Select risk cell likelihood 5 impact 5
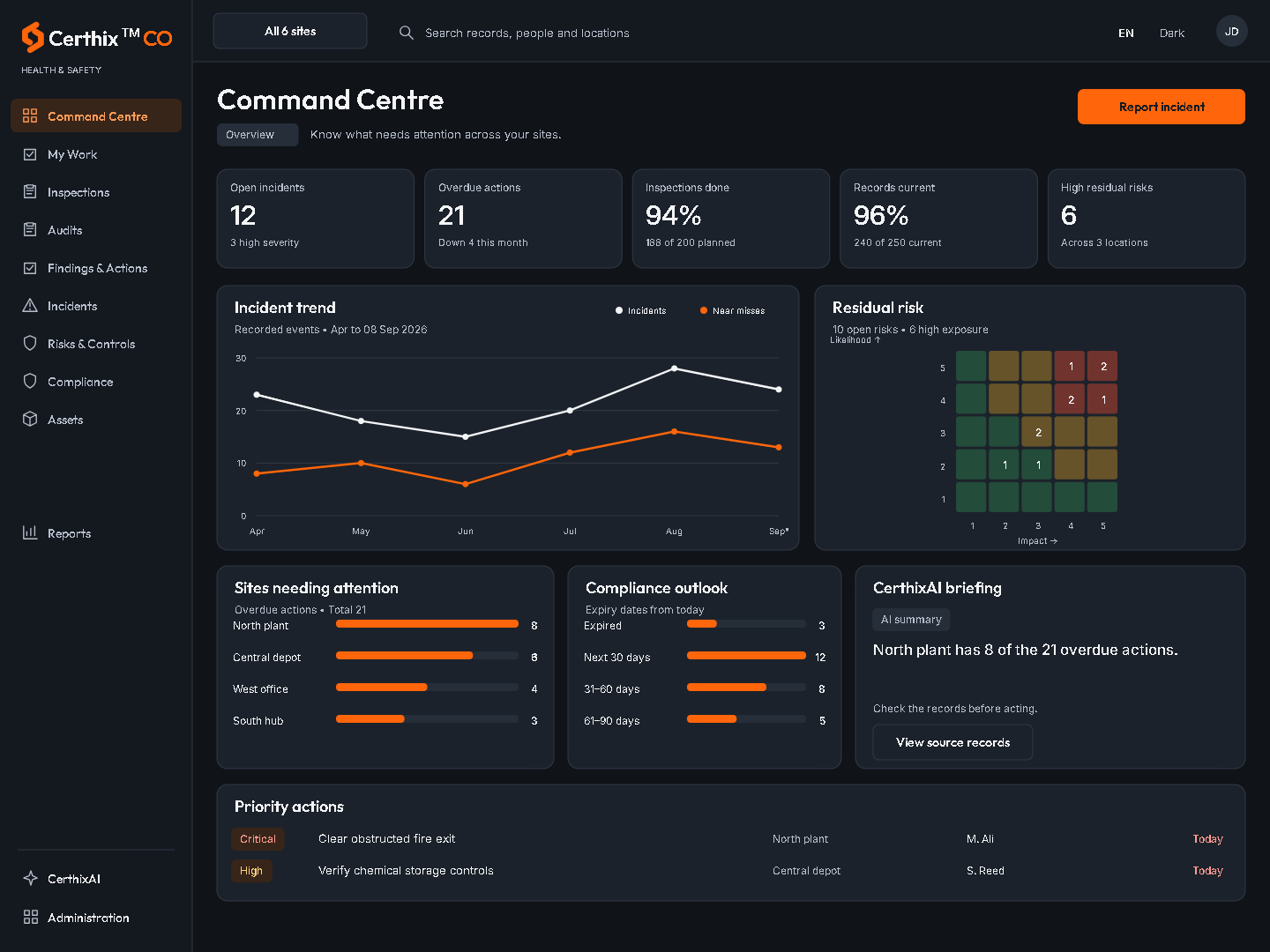The height and width of the screenshot is (952, 1270). coord(1102,366)
